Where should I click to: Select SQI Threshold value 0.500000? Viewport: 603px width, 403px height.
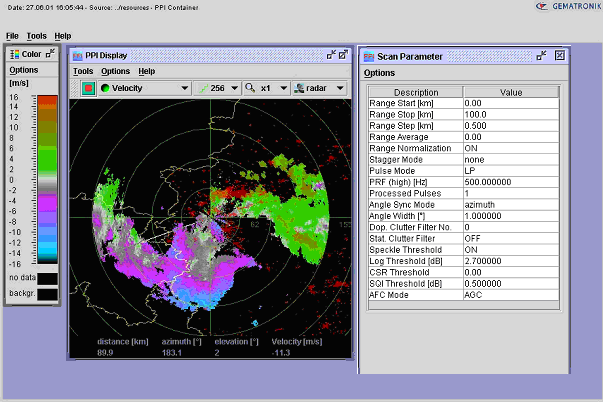coord(511,283)
